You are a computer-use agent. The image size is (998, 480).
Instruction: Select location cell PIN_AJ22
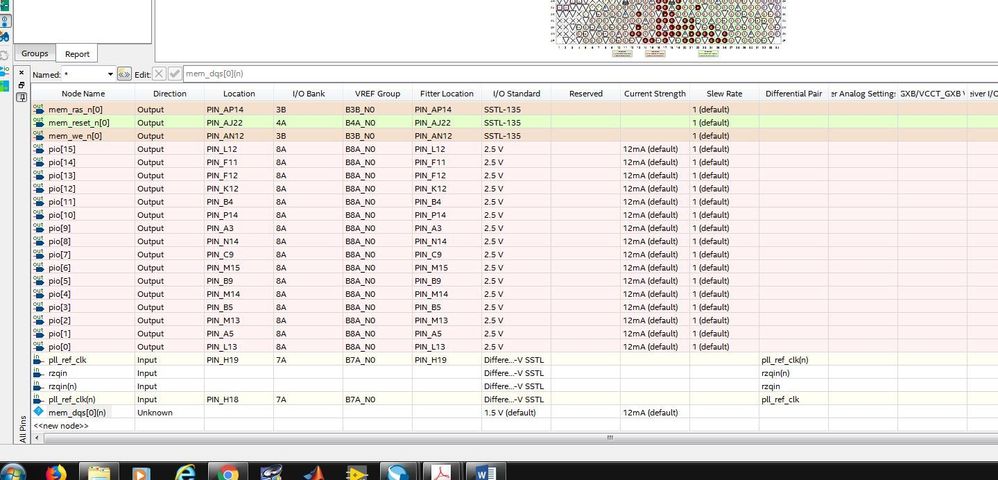(x=239, y=123)
